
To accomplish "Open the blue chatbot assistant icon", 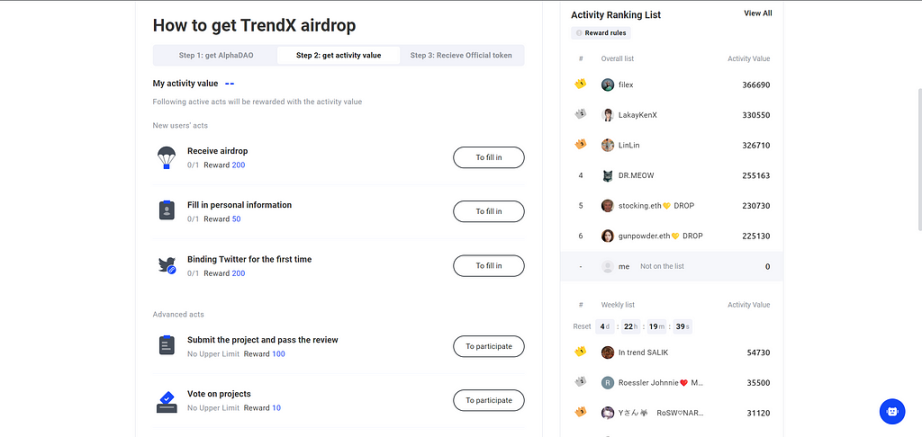I will click(x=892, y=412).
